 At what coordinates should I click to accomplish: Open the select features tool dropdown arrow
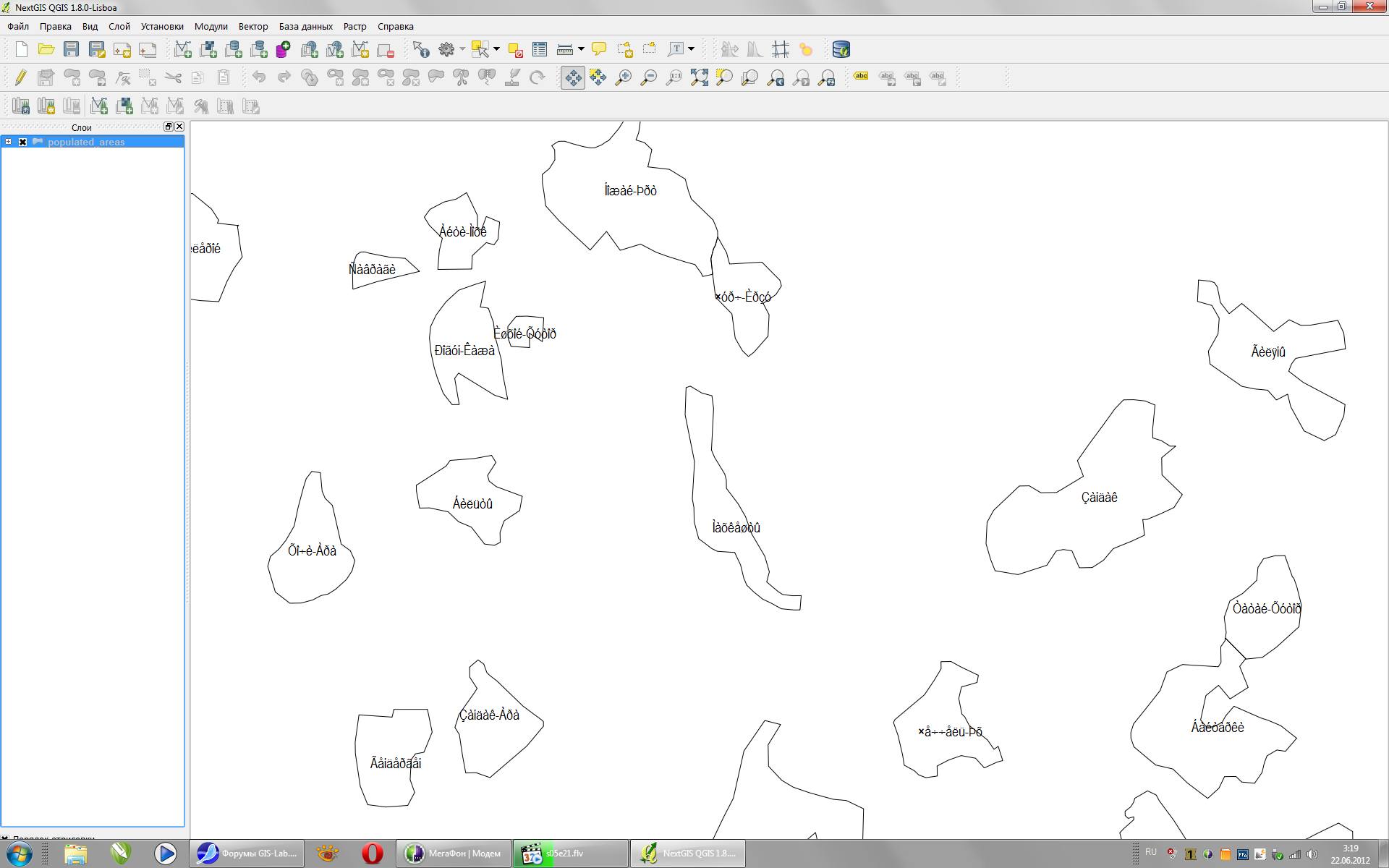coord(496,49)
